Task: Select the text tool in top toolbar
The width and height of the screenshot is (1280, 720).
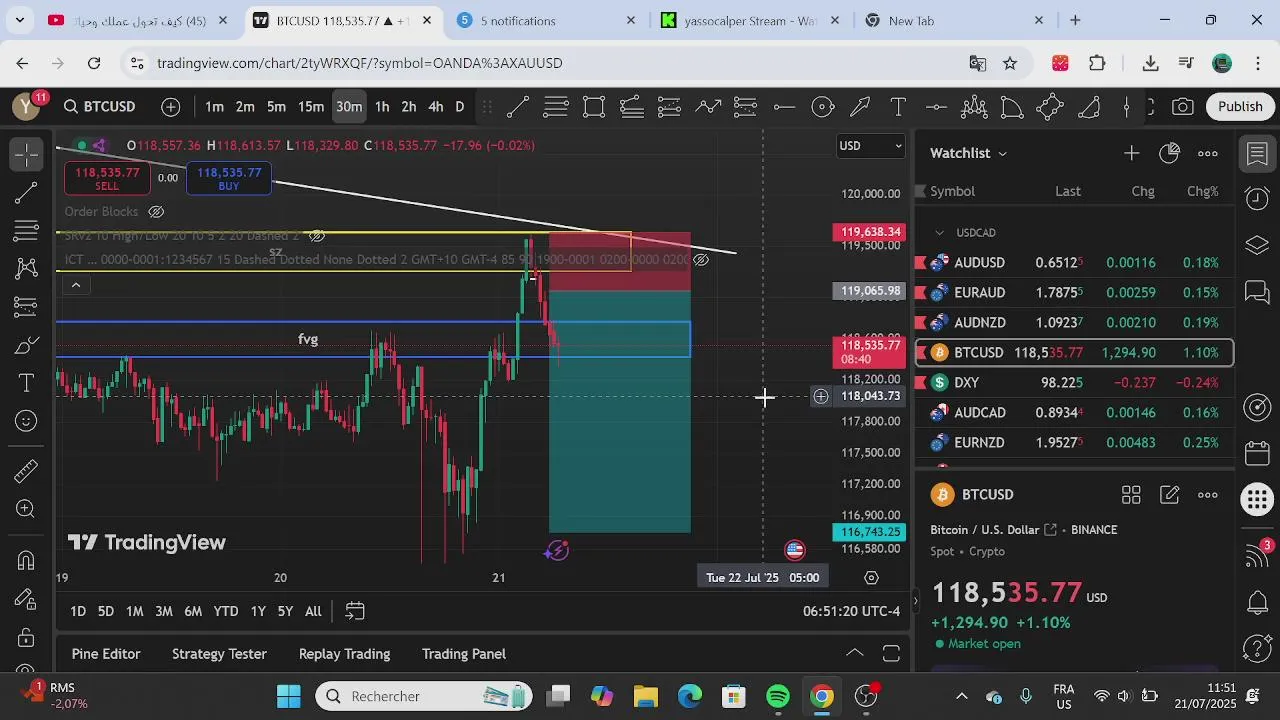Action: pos(898,107)
